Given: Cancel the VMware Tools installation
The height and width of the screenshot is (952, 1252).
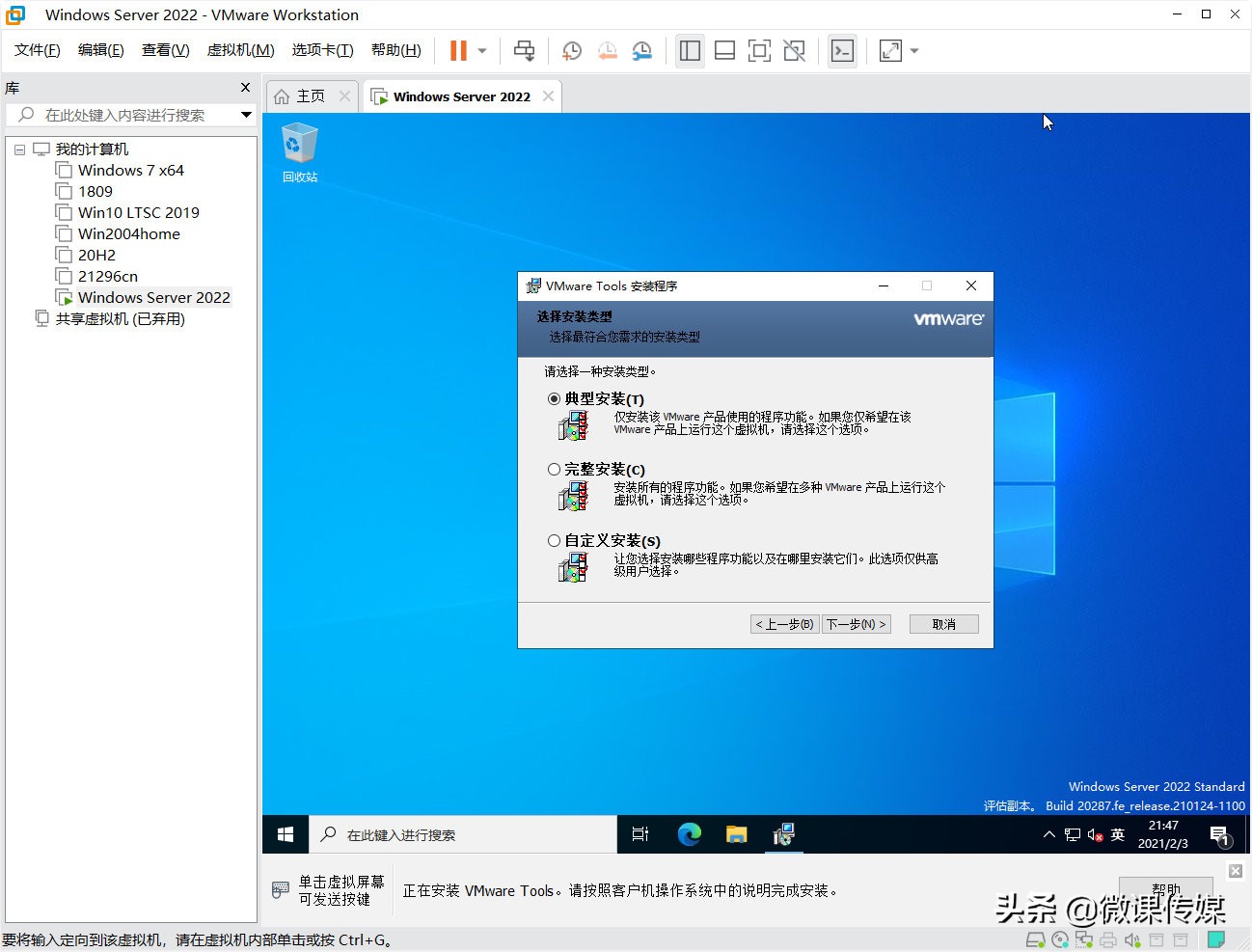Looking at the screenshot, I should (942, 624).
